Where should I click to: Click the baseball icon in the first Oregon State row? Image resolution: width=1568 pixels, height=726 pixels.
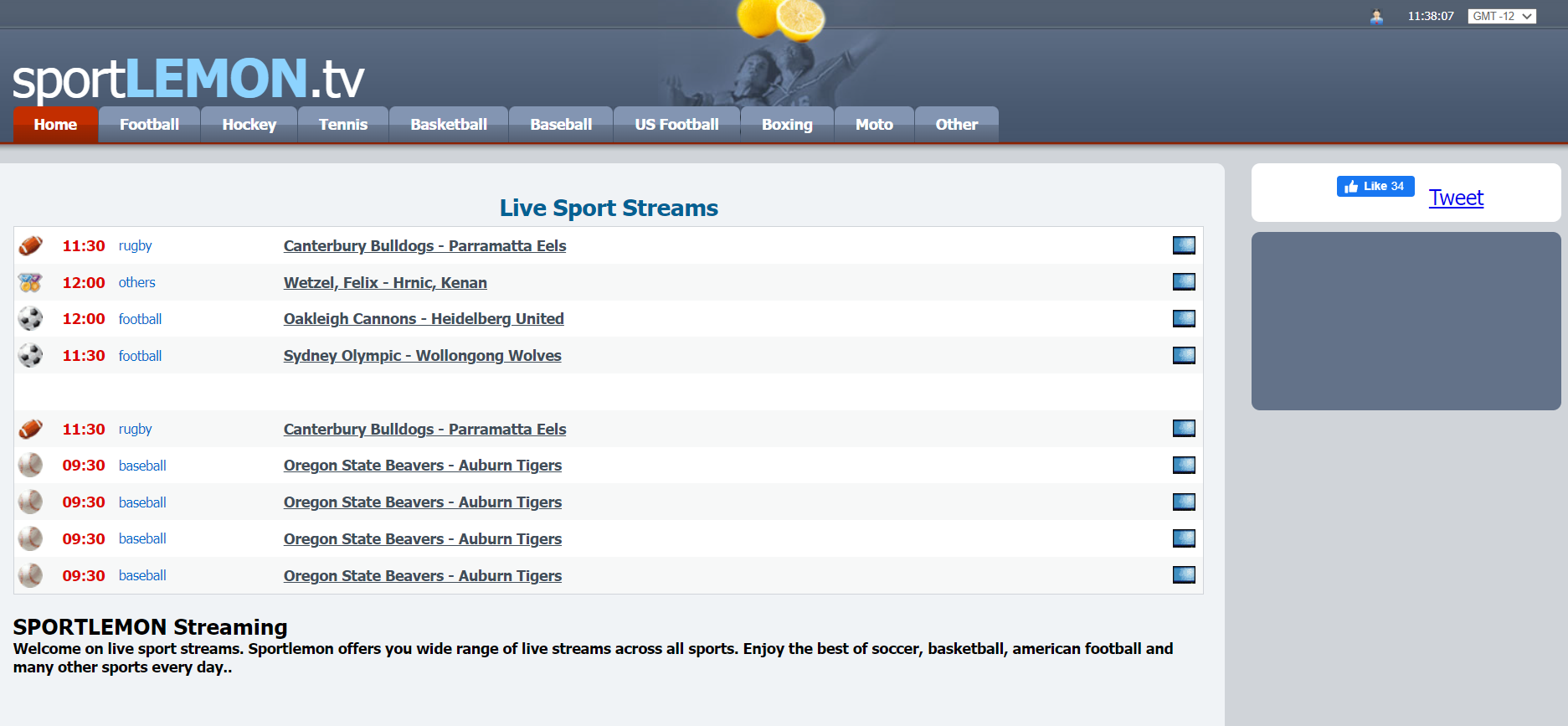pyautogui.click(x=30, y=466)
